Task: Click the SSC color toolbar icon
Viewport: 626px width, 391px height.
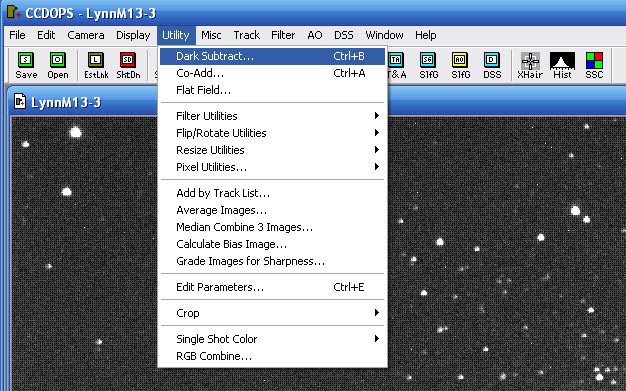Action: point(594,65)
